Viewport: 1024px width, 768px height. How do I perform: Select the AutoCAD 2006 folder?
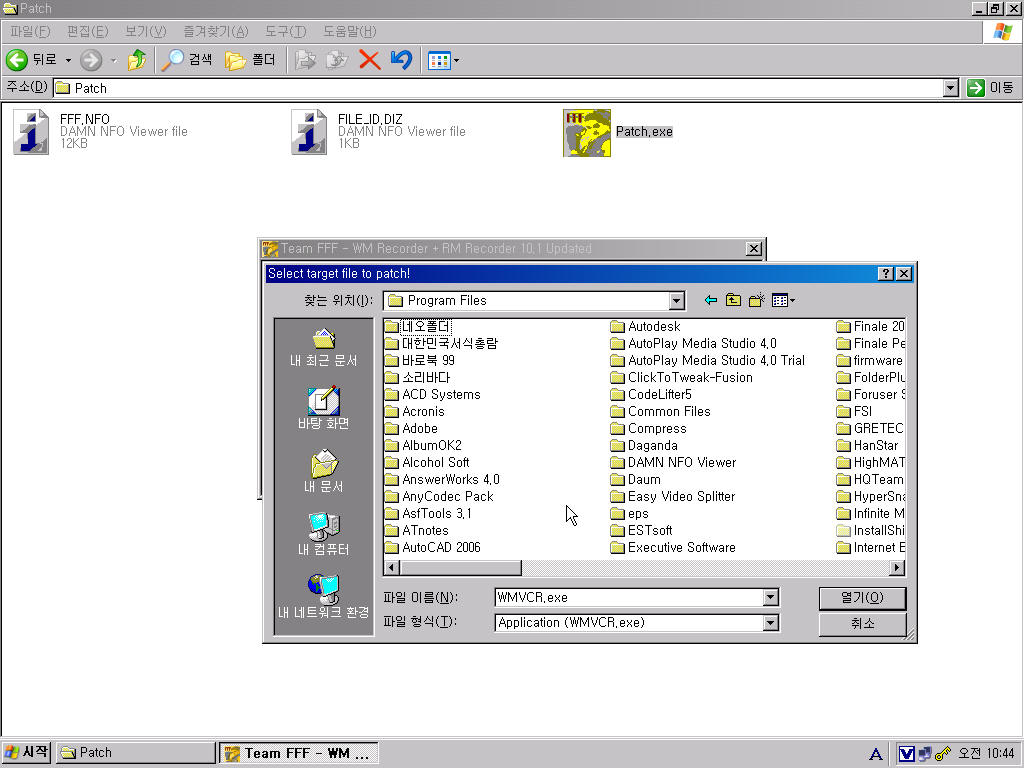432,547
